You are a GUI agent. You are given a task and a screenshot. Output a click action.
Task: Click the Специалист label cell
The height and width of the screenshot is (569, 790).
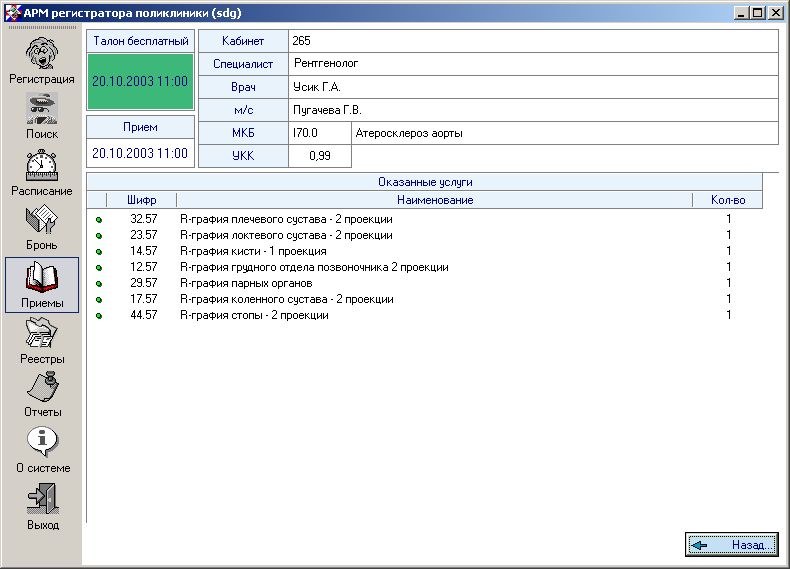[243, 64]
